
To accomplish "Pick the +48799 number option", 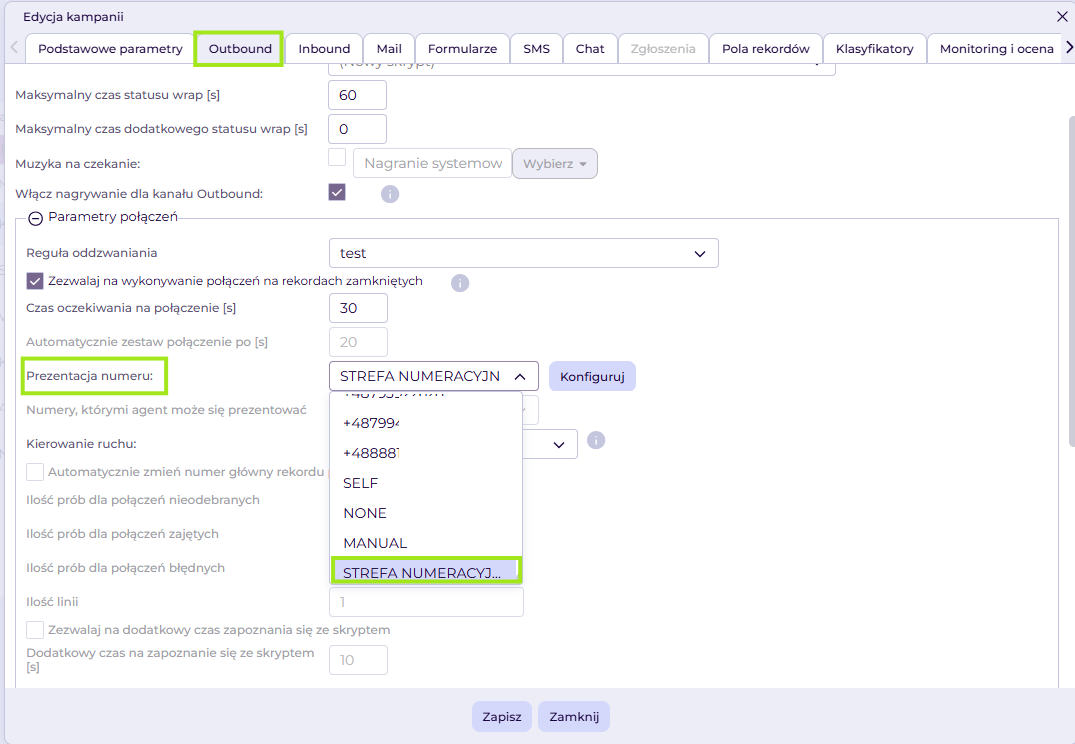I will pyautogui.click(x=426, y=423).
